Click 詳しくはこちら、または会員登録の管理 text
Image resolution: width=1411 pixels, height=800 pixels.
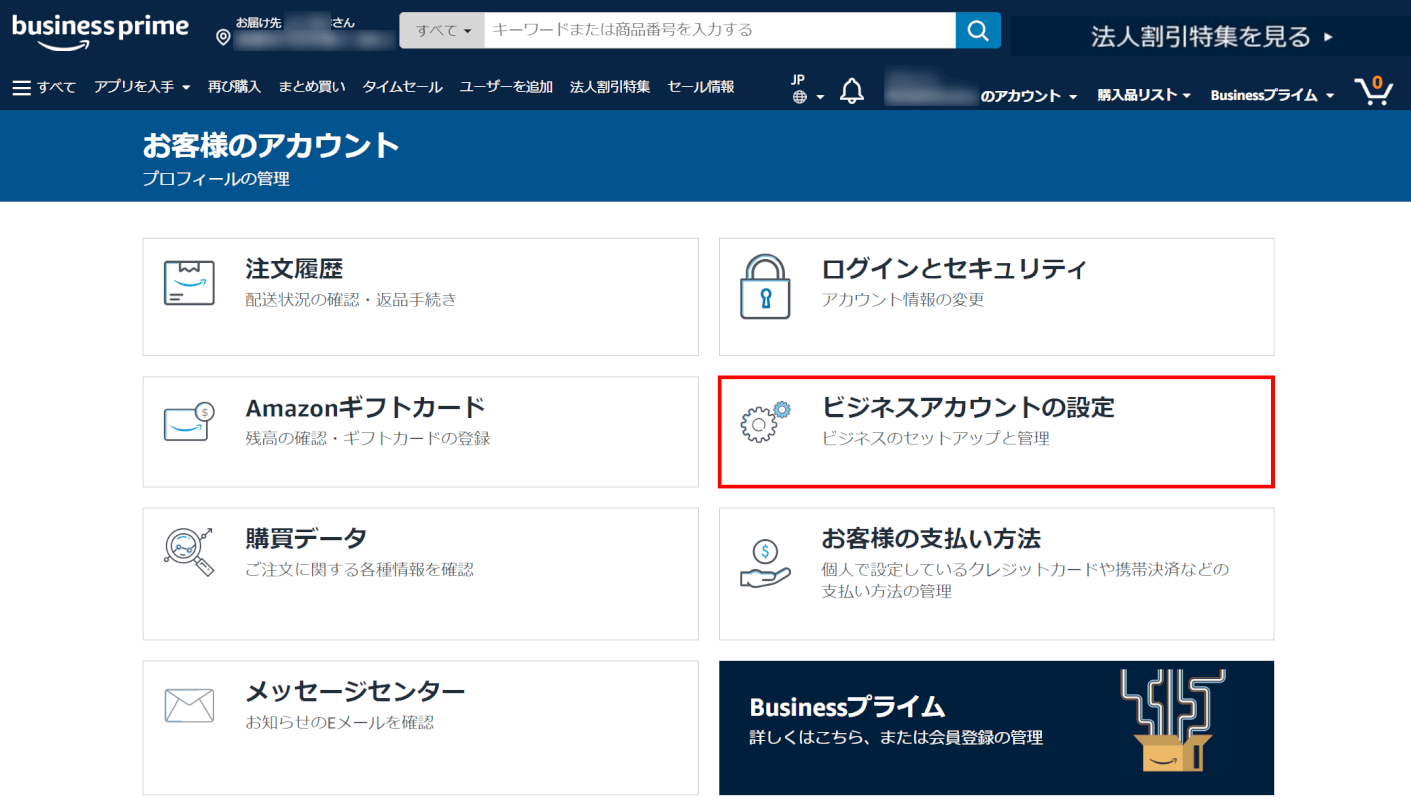[x=896, y=738]
